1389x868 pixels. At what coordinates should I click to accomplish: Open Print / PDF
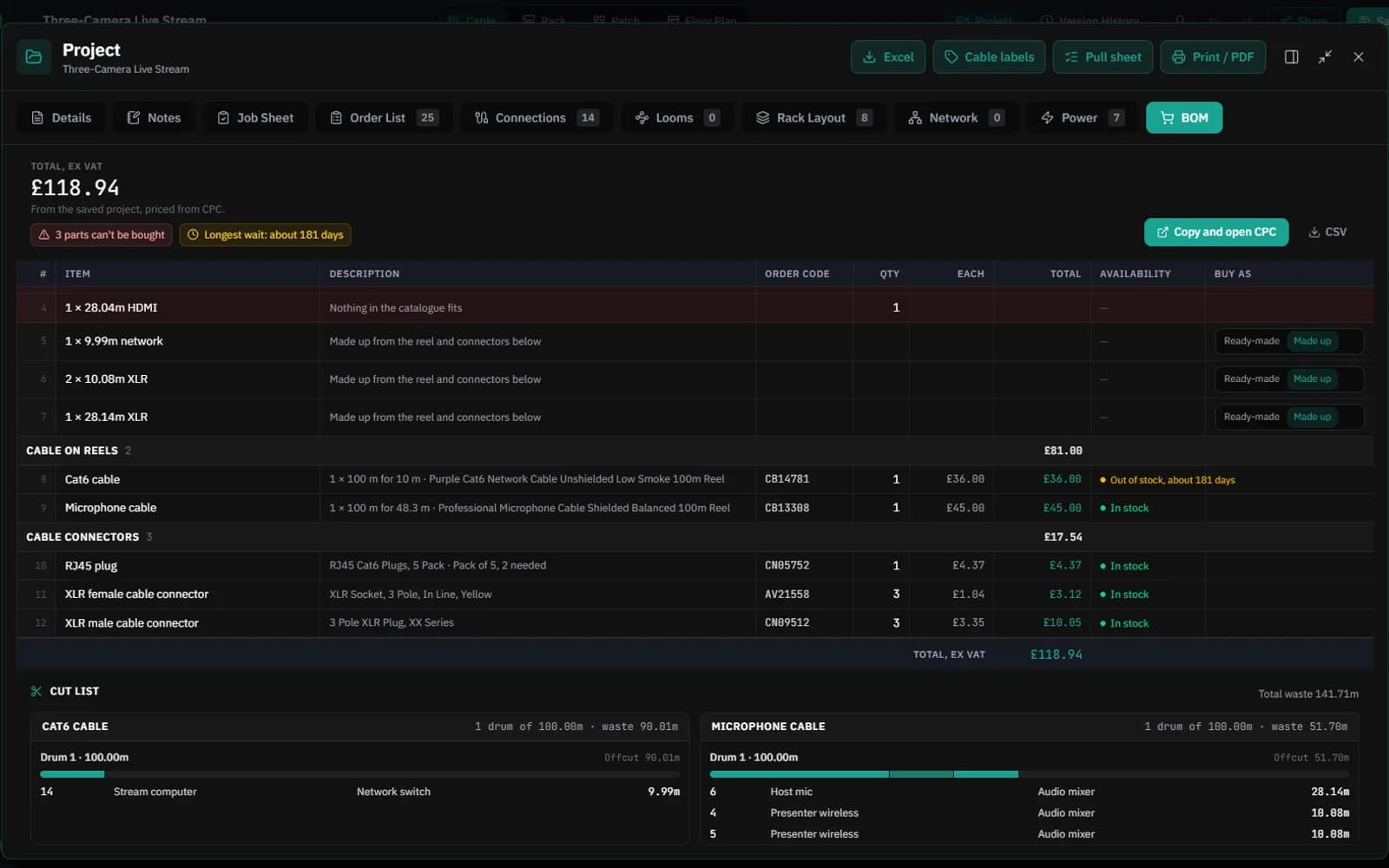pos(1213,57)
